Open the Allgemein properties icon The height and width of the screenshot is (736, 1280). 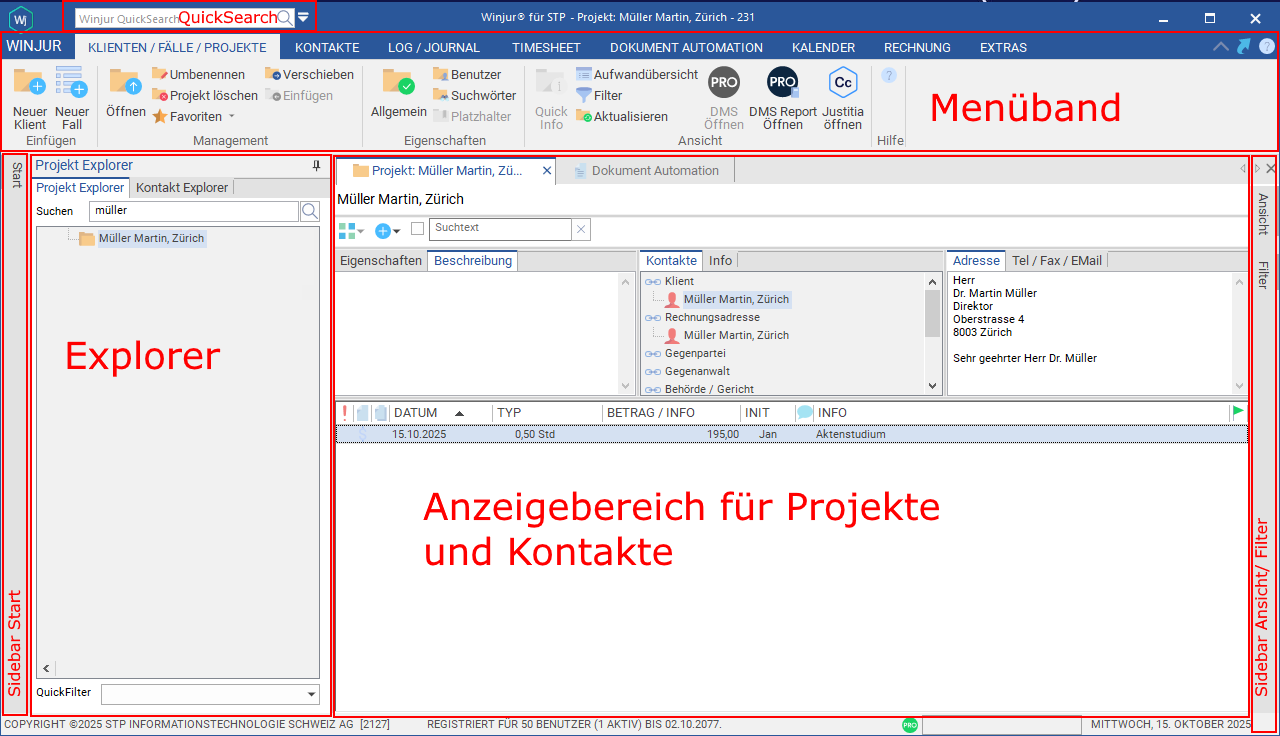(398, 83)
